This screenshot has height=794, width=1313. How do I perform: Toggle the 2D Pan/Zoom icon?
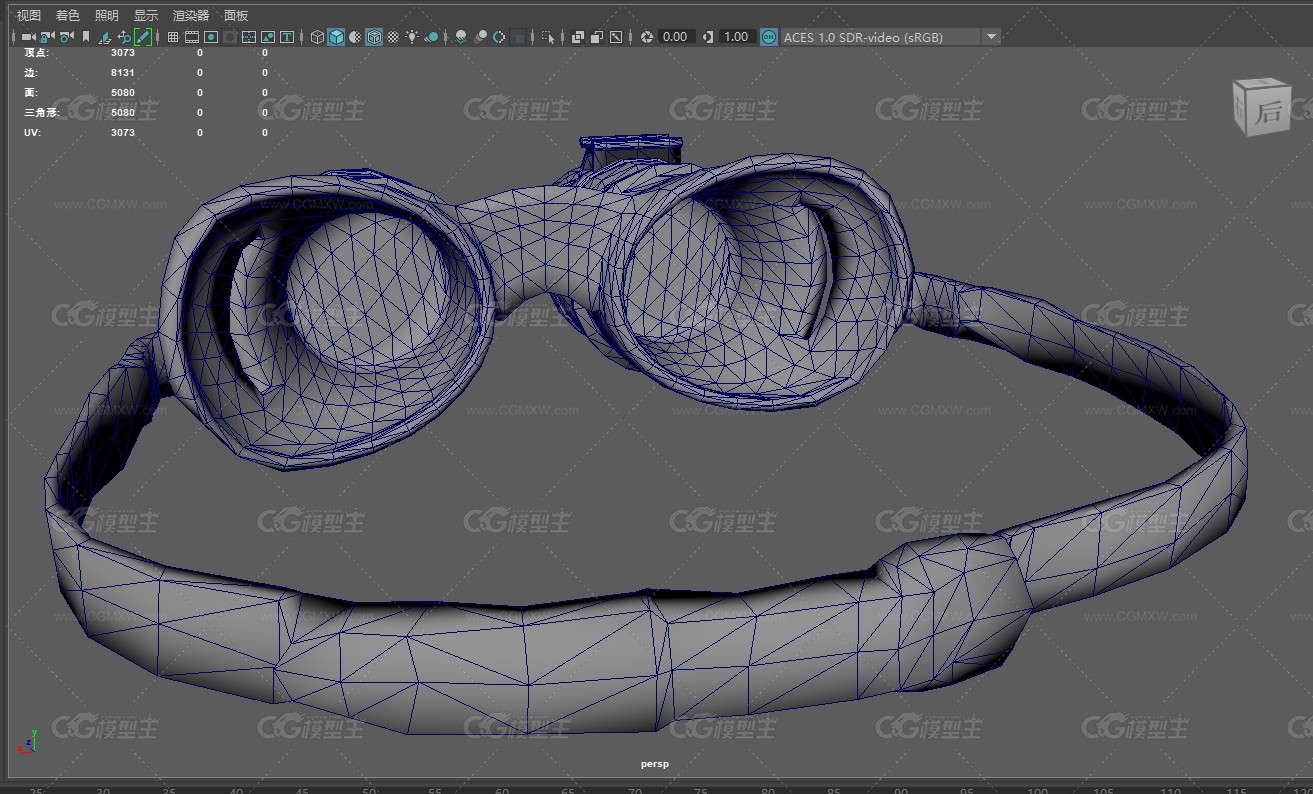pos(124,37)
